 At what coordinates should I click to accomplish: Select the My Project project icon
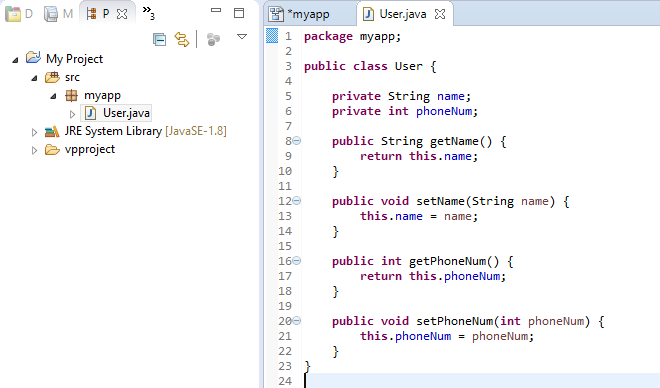[x=33, y=57]
